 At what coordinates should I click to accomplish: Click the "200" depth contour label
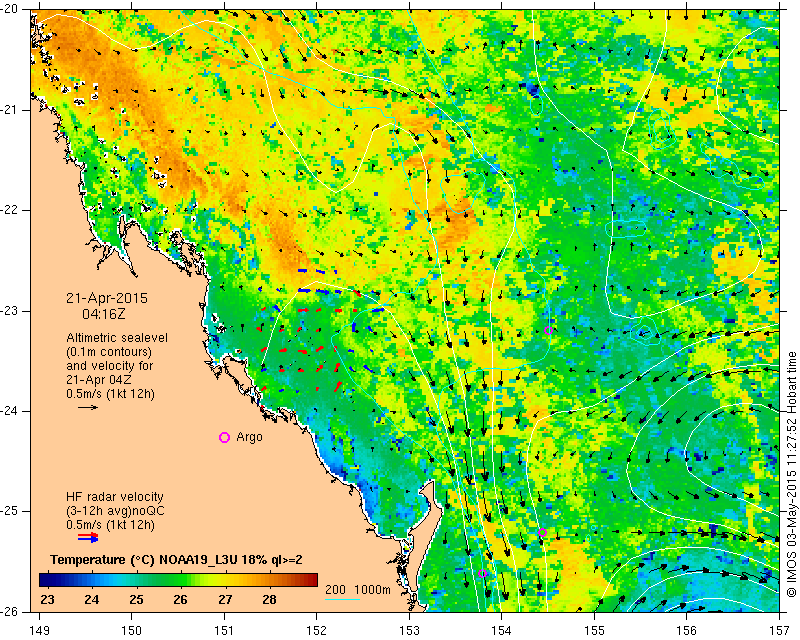click(x=335, y=589)
